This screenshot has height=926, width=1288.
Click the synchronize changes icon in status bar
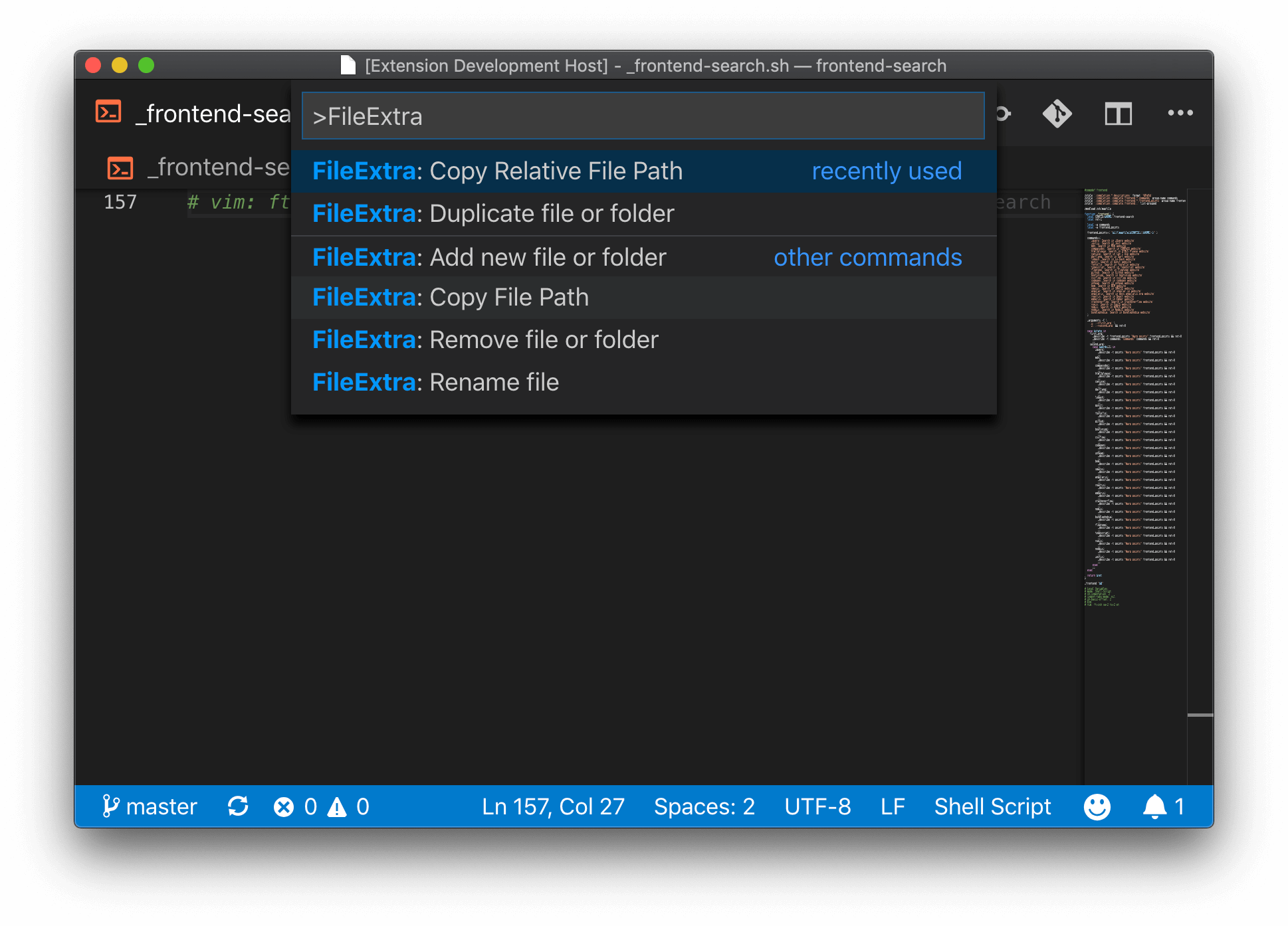[238, 806]
